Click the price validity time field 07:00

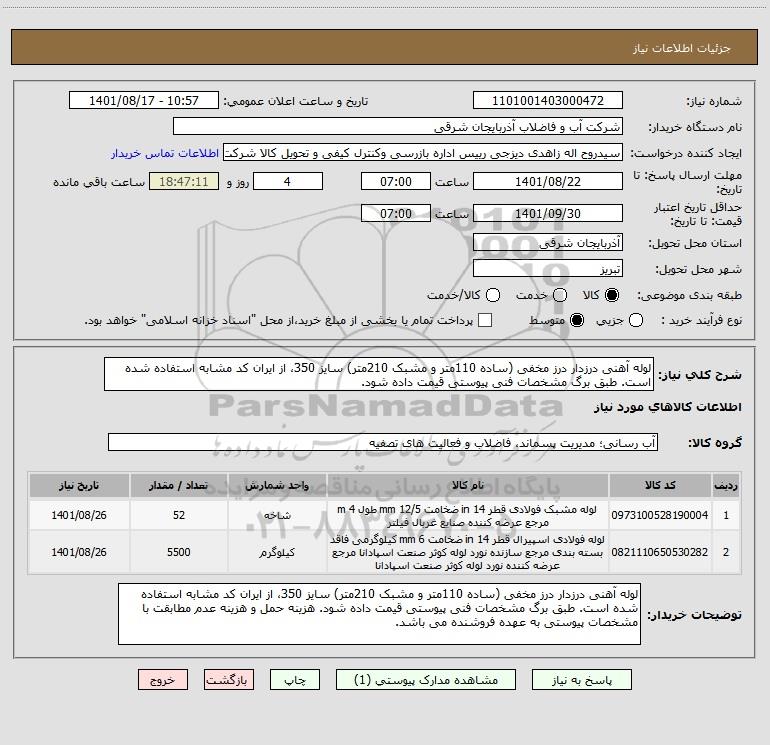click(x=396, y=214)
